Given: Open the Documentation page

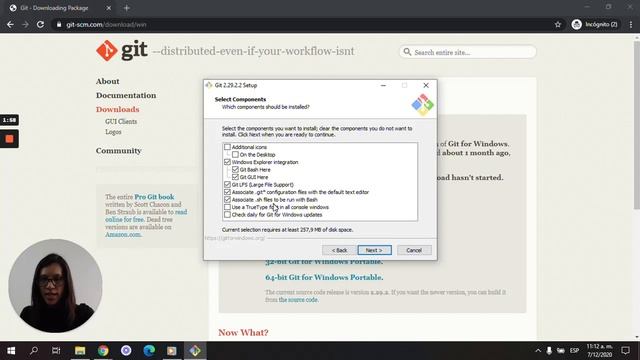Looking at the screenshot, I should [126, 95].
